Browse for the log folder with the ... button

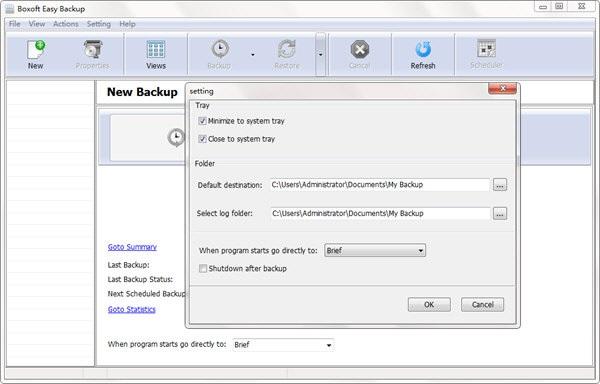click(500, 214)
